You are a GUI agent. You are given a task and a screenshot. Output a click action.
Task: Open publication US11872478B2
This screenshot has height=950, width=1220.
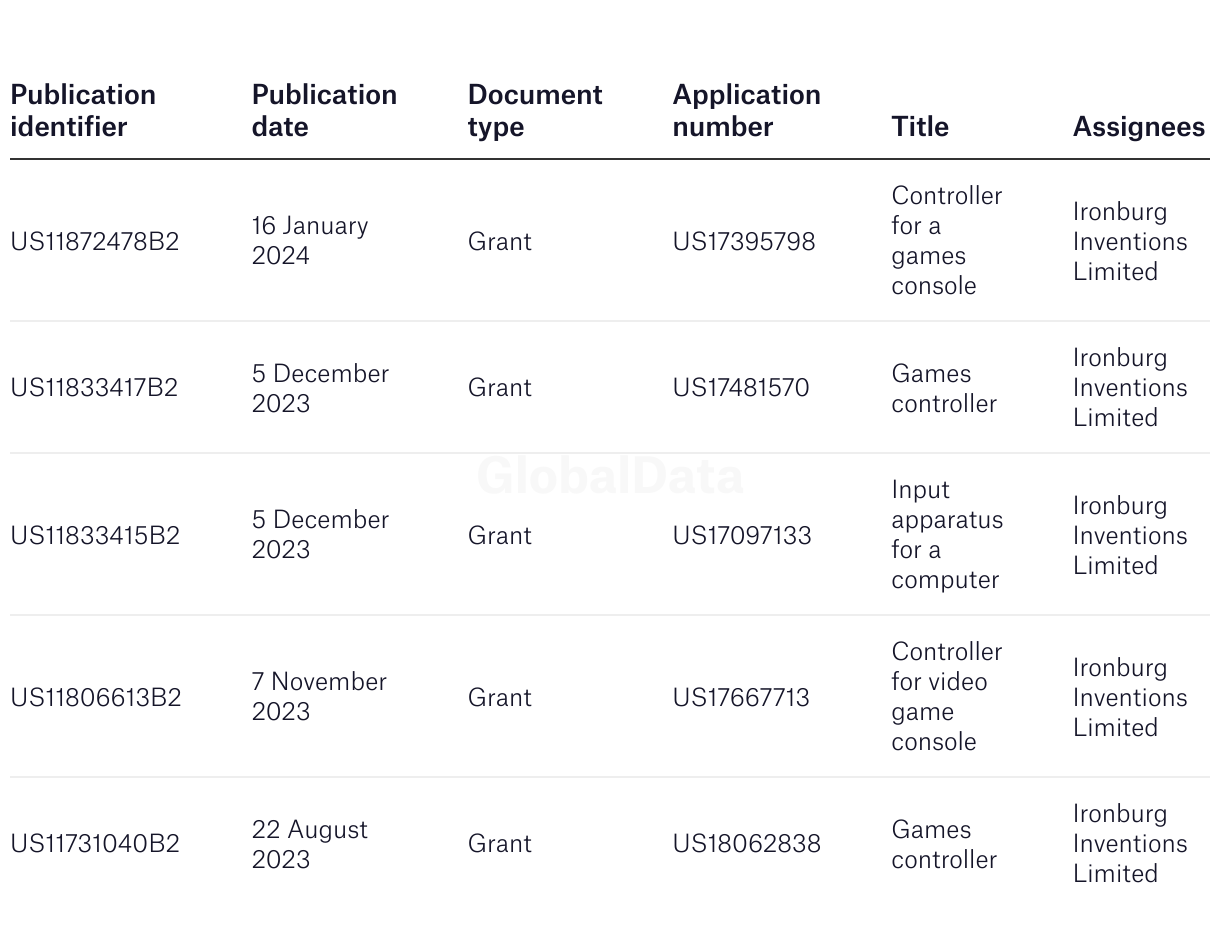pyautogui.click(x=95, y=242)
